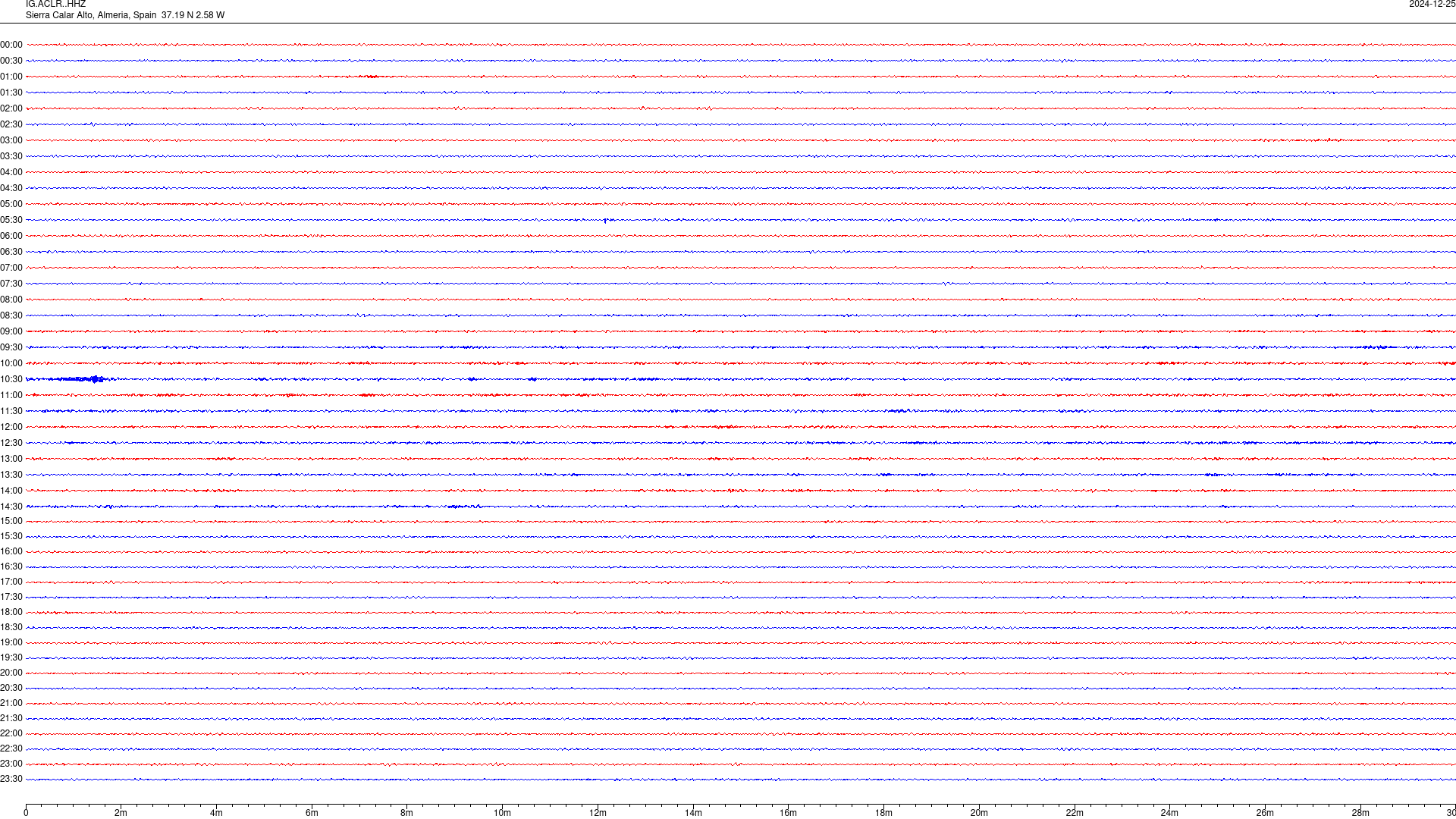The height and width of the screenshot is (819, 1456).
Task: Select the 04:30 trace time label
Action: [11, 188]
